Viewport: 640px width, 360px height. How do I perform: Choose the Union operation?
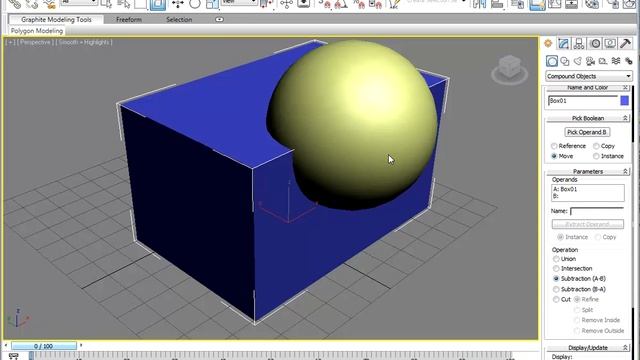pyautogui.click(x=556, y=259)
